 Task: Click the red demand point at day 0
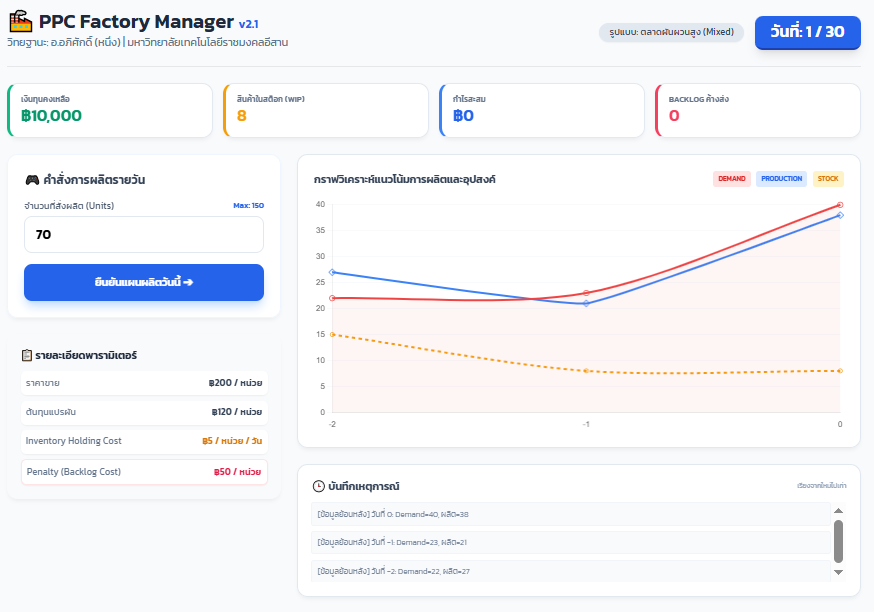point(839,205)
